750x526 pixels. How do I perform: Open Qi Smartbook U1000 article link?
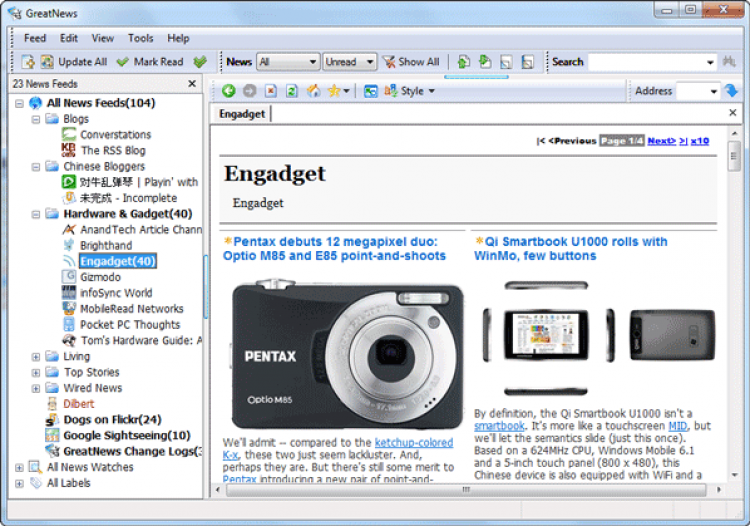click(571, 249)
